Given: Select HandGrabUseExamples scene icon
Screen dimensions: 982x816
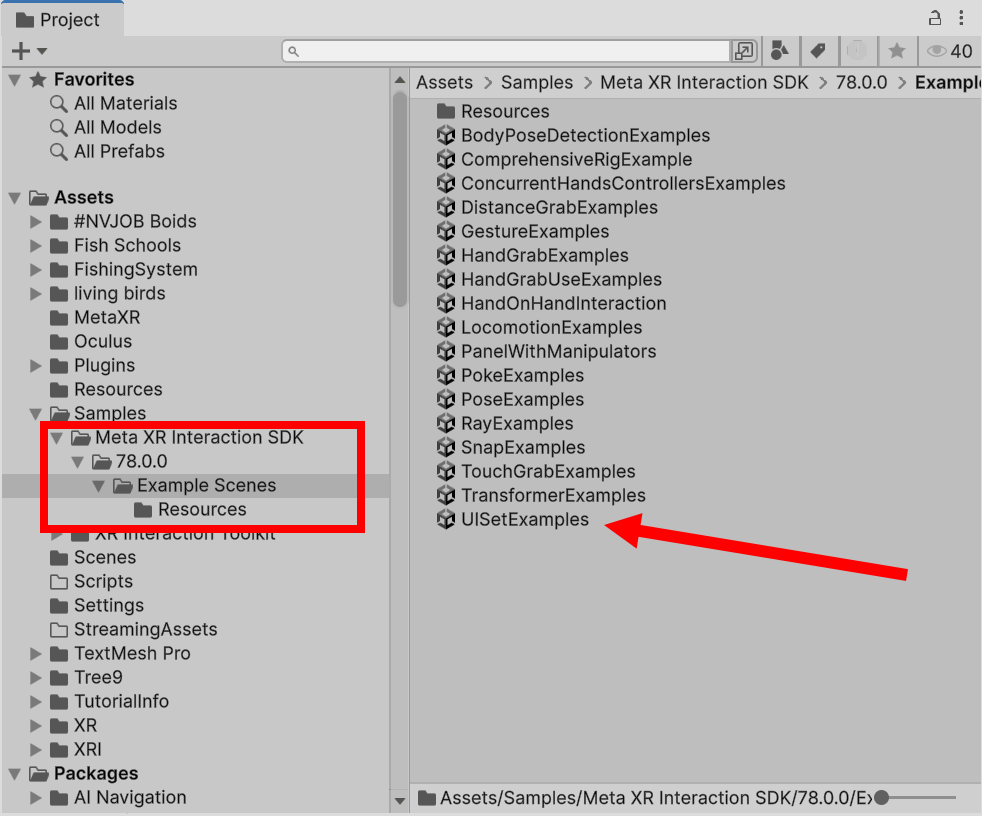Looking at the screenshot, I should tap(446, 279).
